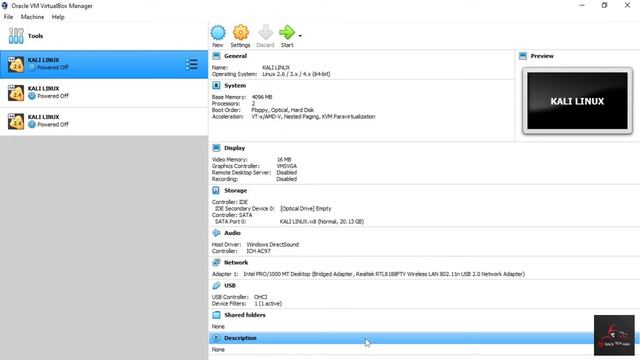
Task: Click the OS icon of the third KALI LINUX
Action: point(16,122)
